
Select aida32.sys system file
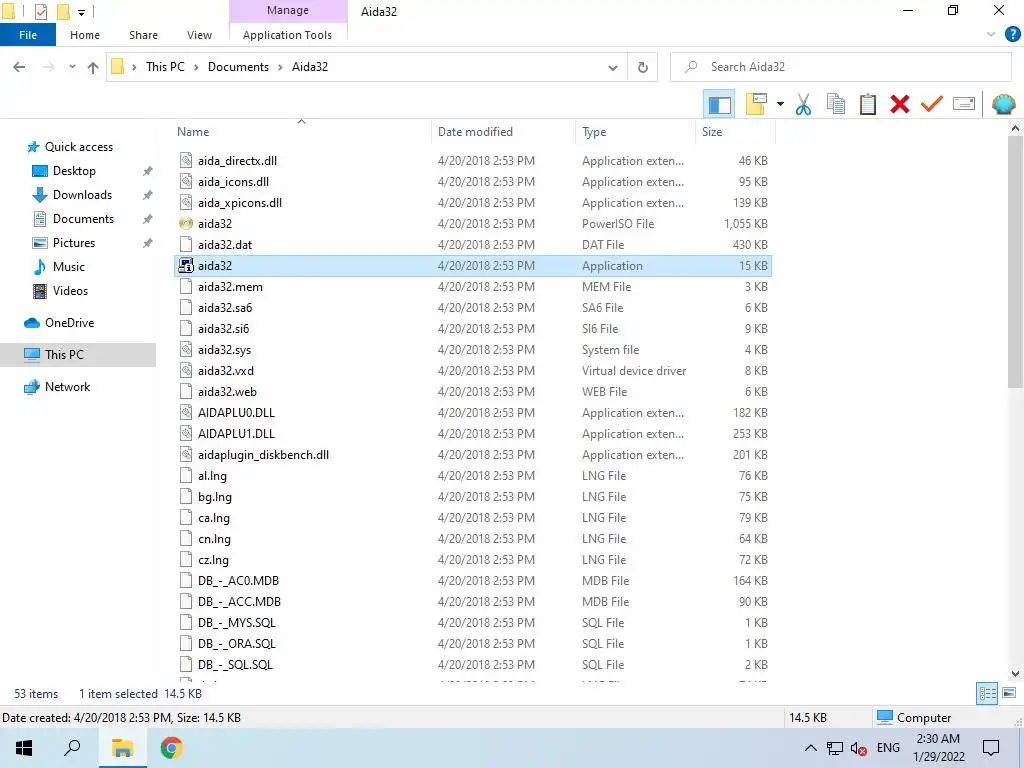pos(224,350)
